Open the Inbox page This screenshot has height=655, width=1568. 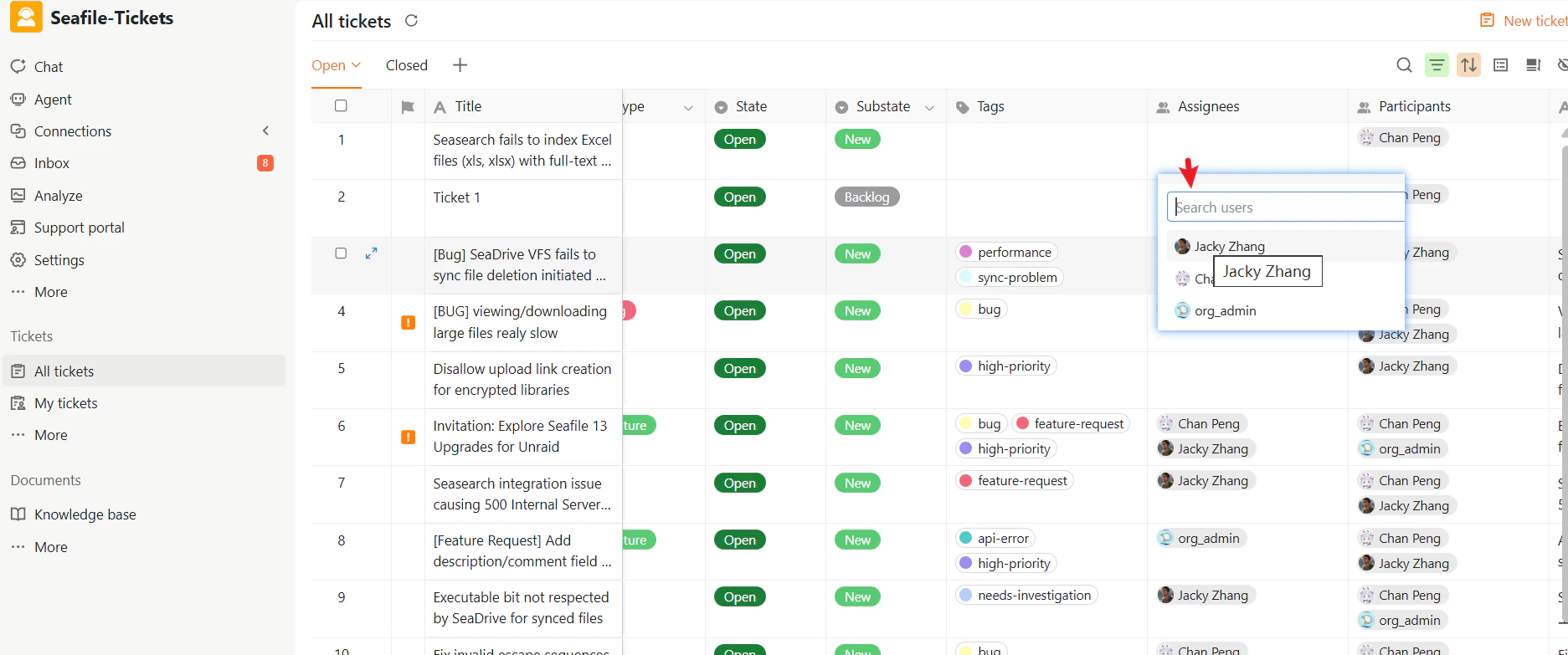52,163
